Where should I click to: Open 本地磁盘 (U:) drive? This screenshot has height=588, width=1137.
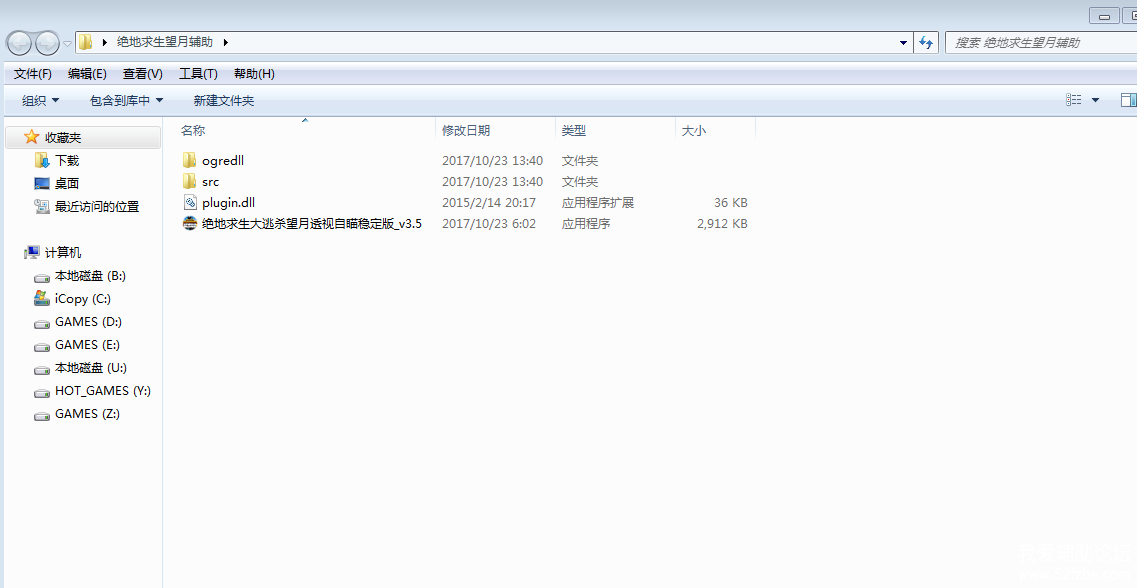91,368
